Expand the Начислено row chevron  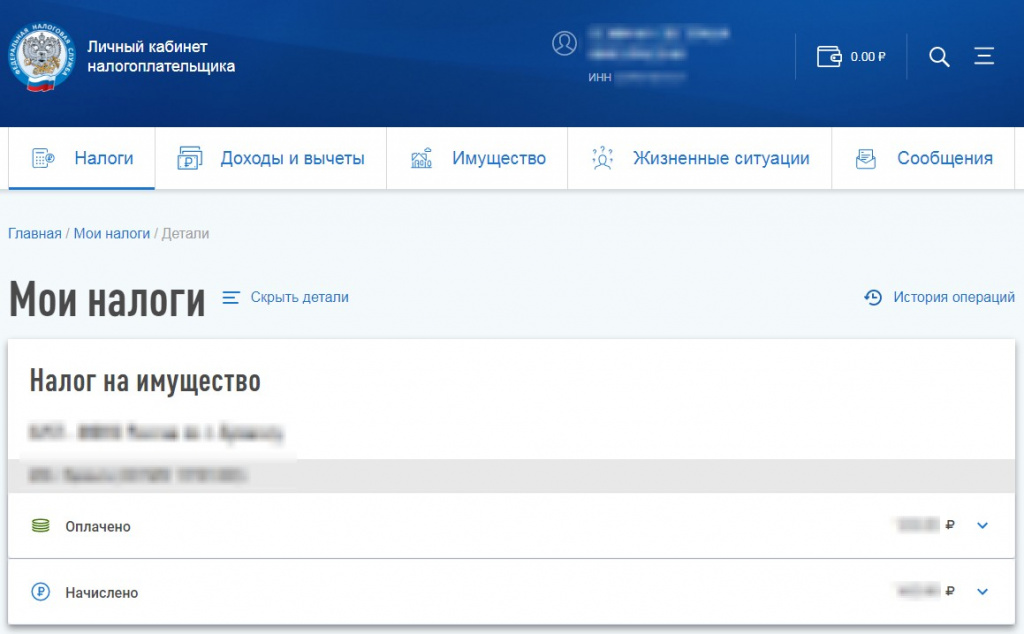[981, 592]
